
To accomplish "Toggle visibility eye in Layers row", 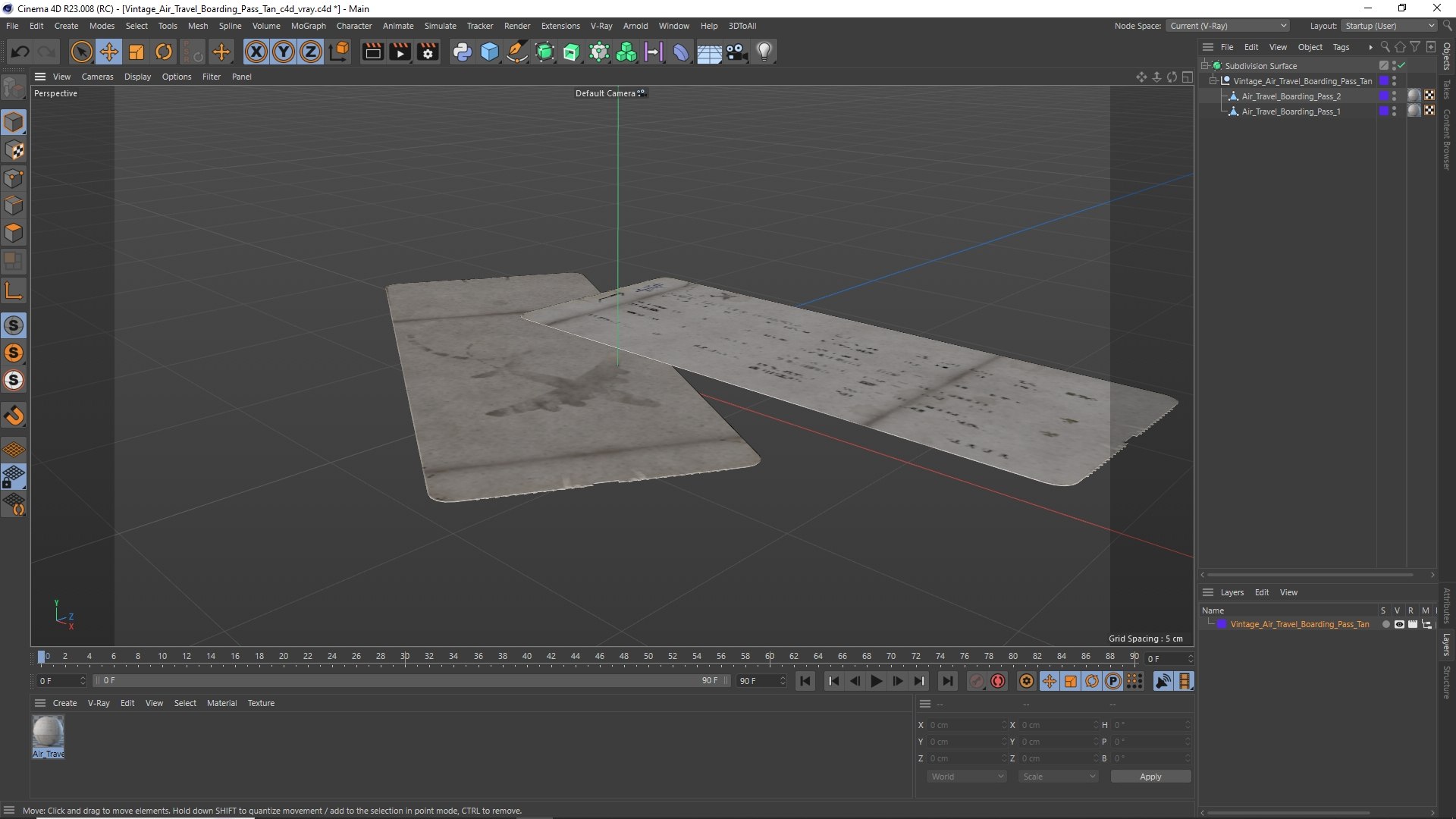I will 1399,624.
